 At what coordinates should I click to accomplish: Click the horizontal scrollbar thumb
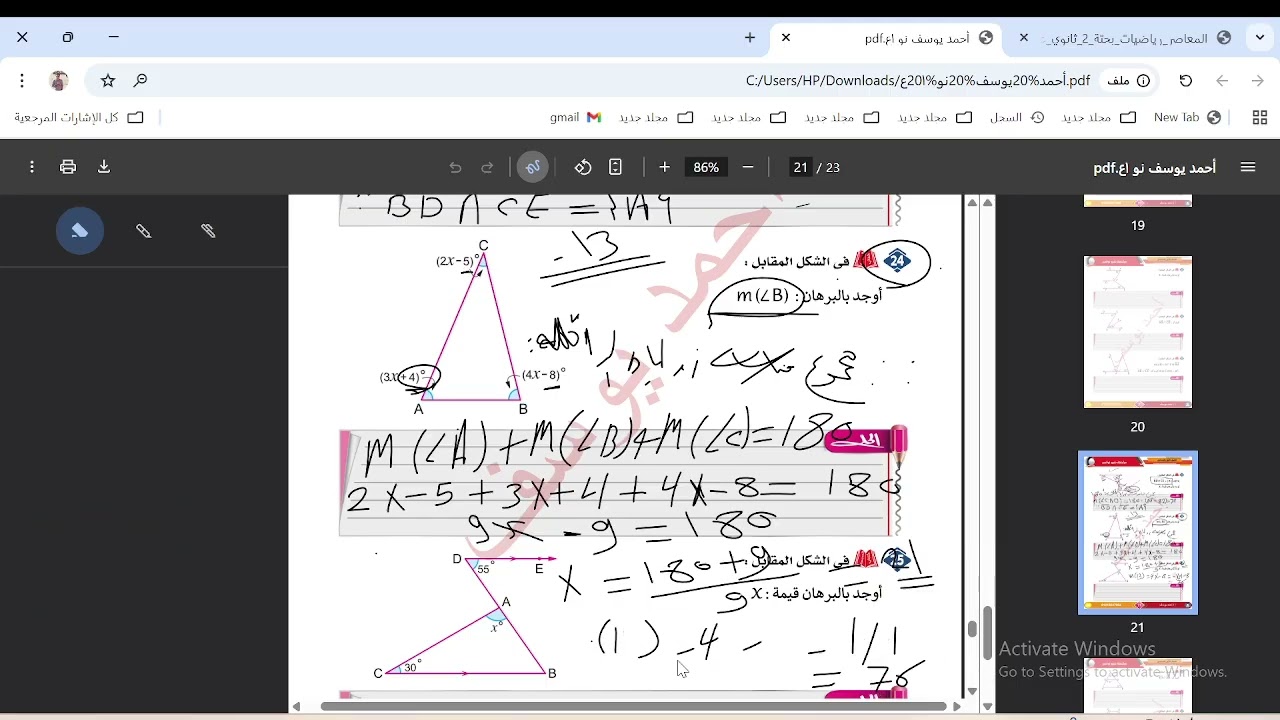pyautogui.click(x=634, y=706)
